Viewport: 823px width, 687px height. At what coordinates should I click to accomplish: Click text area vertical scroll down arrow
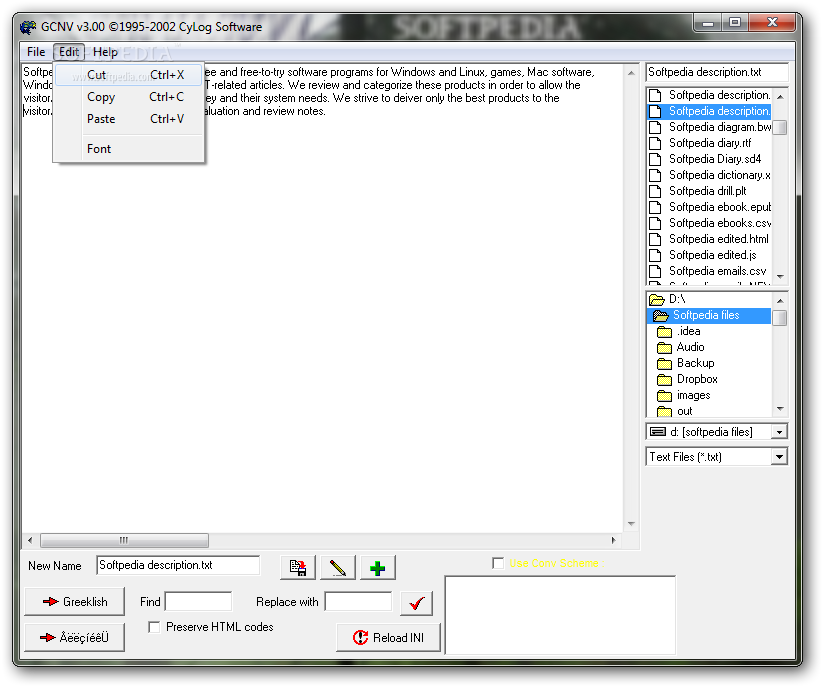(631, 524)
